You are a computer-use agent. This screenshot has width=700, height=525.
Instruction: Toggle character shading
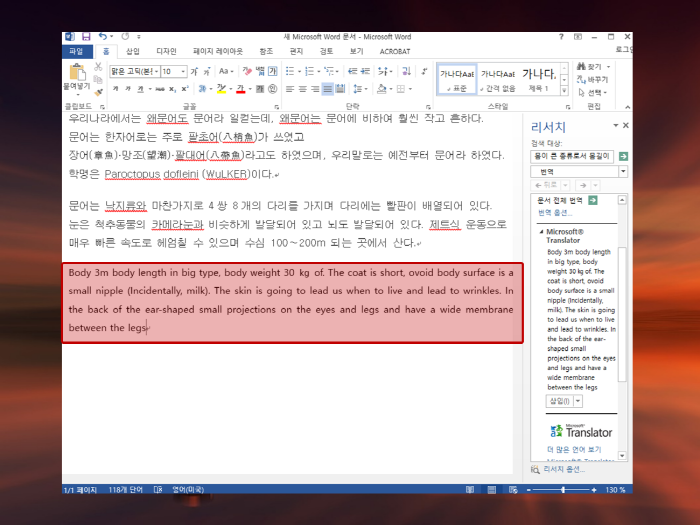pos(260,89)
